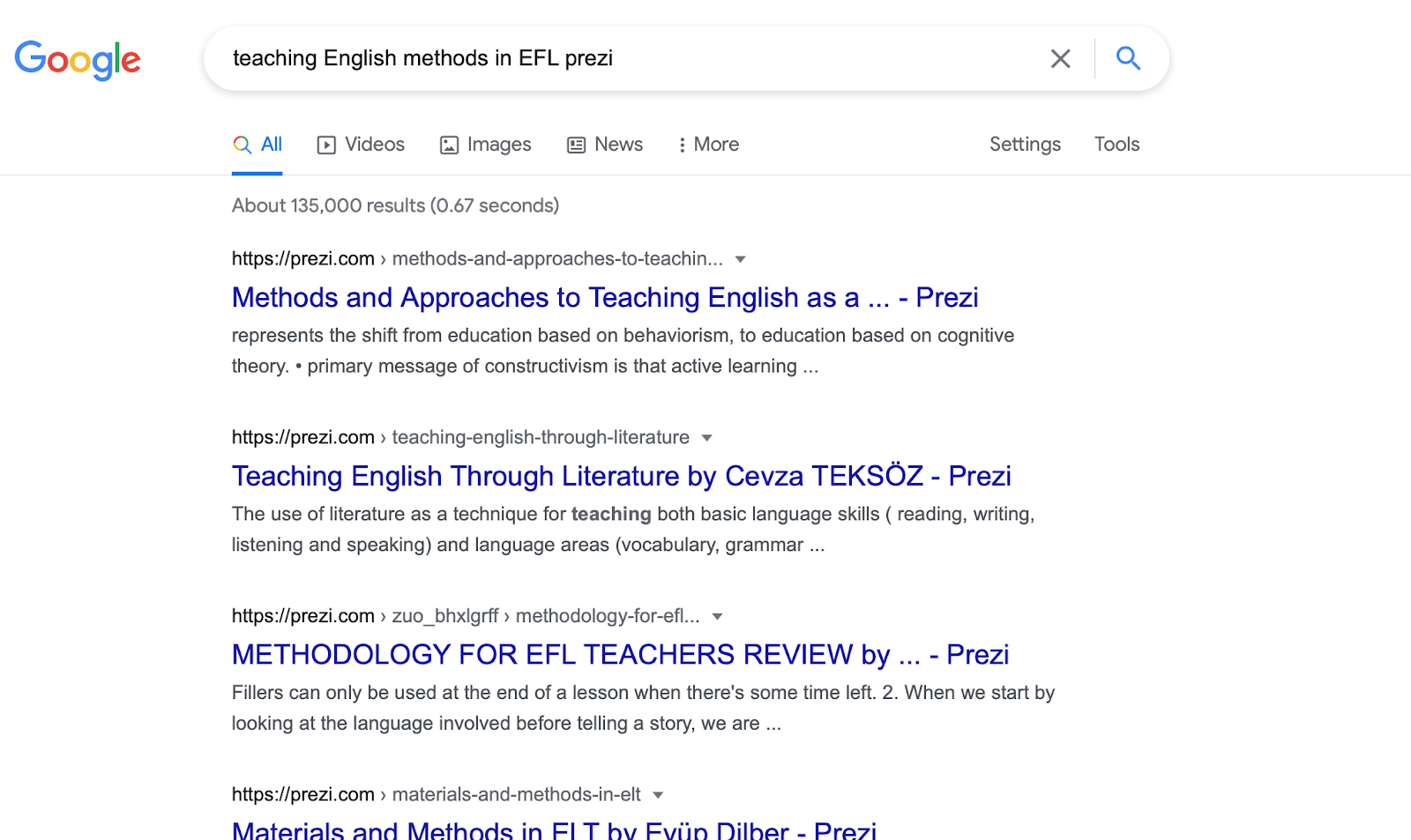Click snippet starting 'Fillers can only be used'
Viewport: 1411px width, 840px height.
pyautogui.click(x=643, y=708)
